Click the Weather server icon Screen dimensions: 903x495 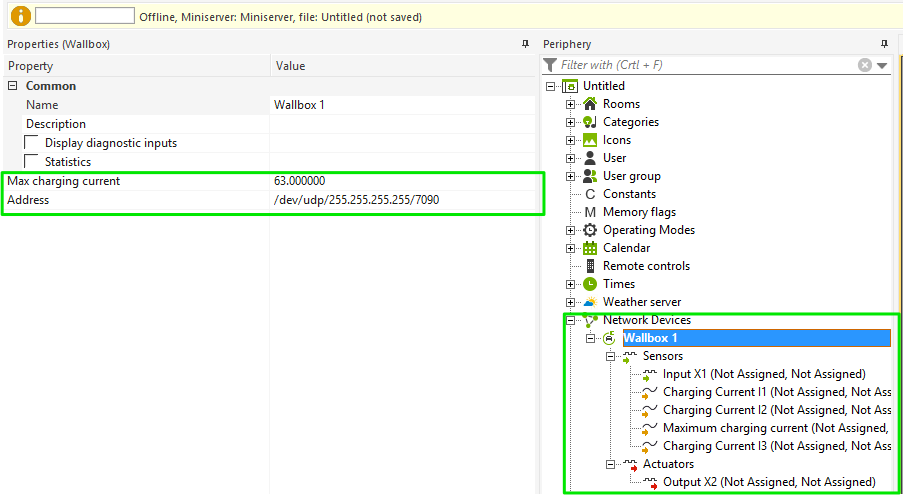tap(590, 302)
